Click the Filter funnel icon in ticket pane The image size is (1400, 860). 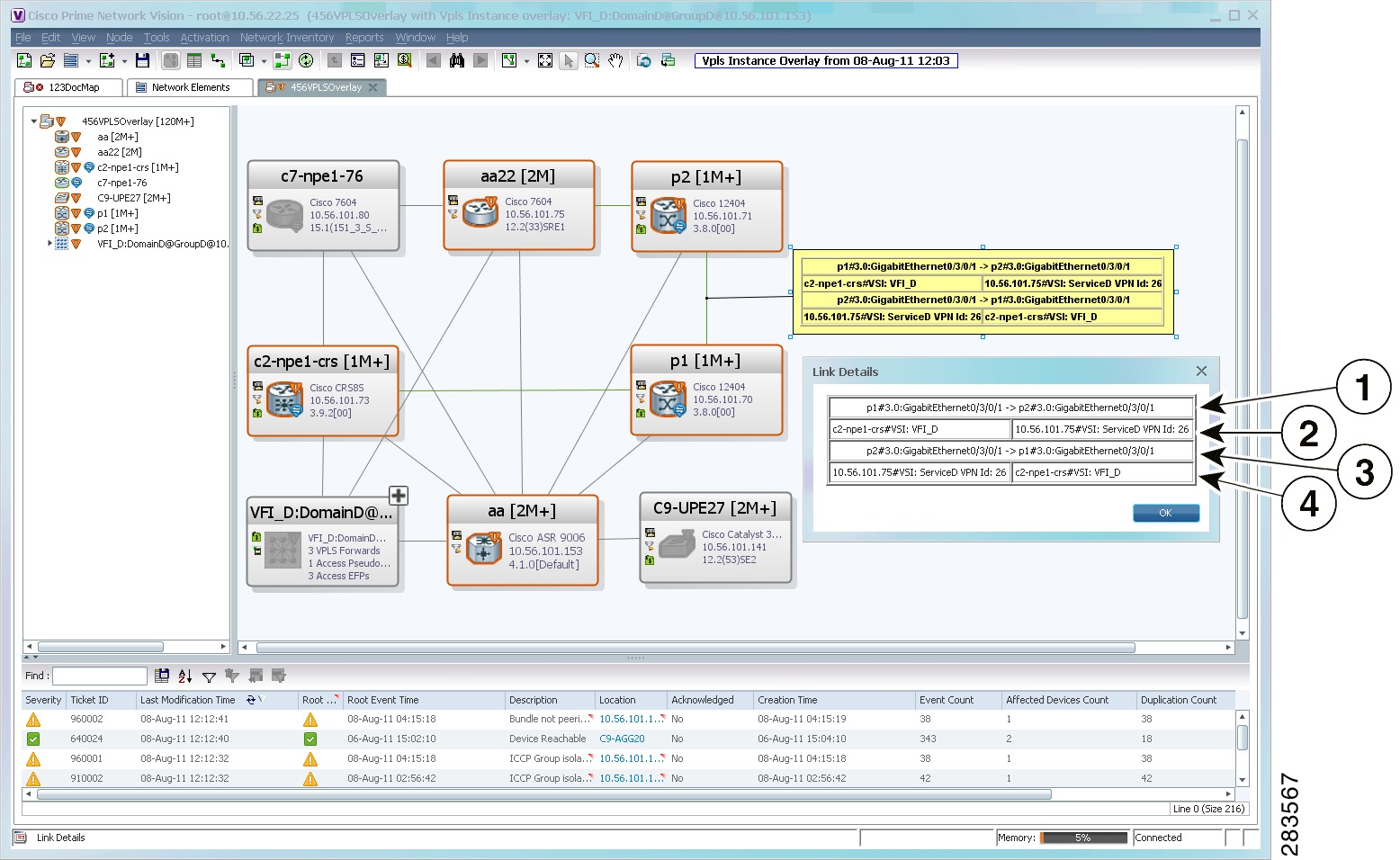pos(209,676)
